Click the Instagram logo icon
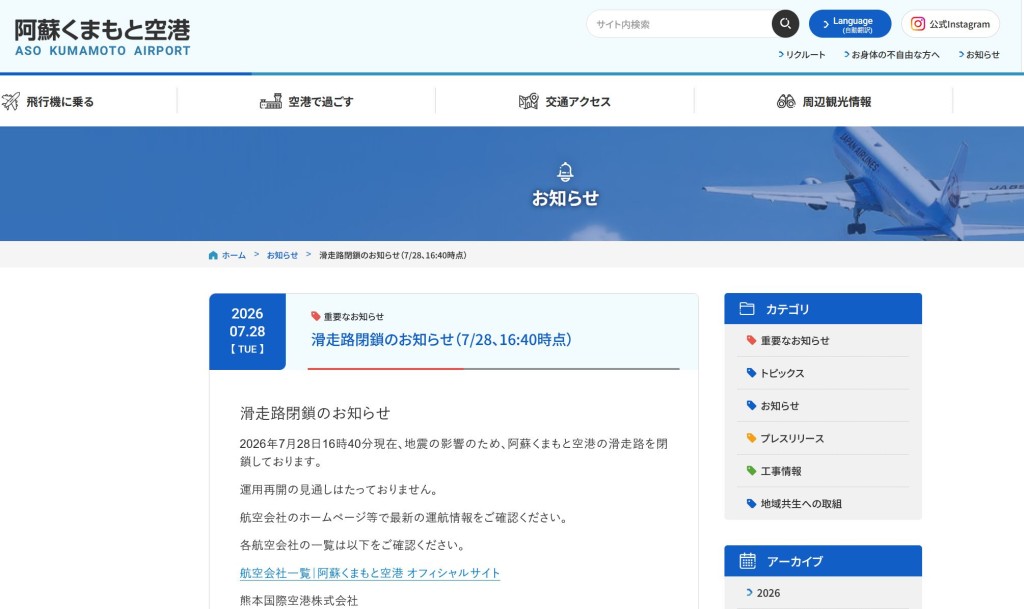Viewport: 1024px width, 609px height. [x=918, y=24]
